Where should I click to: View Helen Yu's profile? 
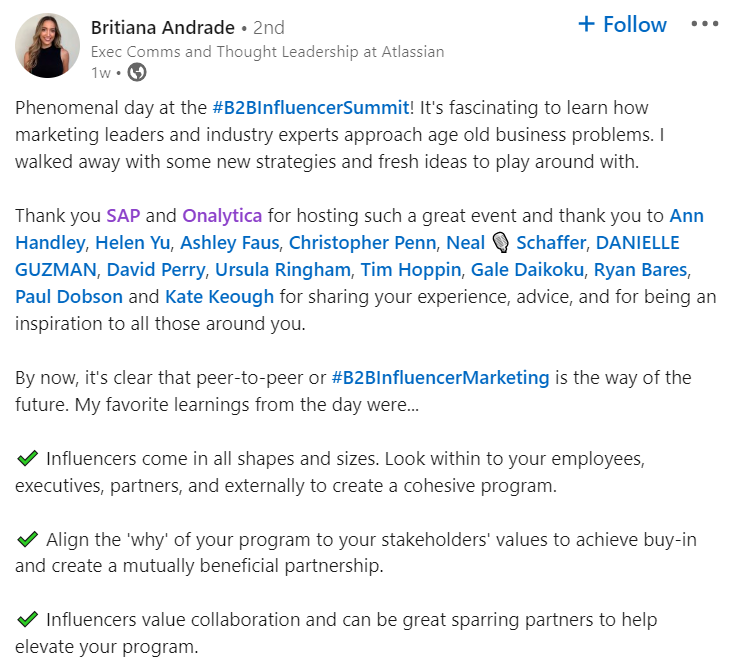click(140, 242)
